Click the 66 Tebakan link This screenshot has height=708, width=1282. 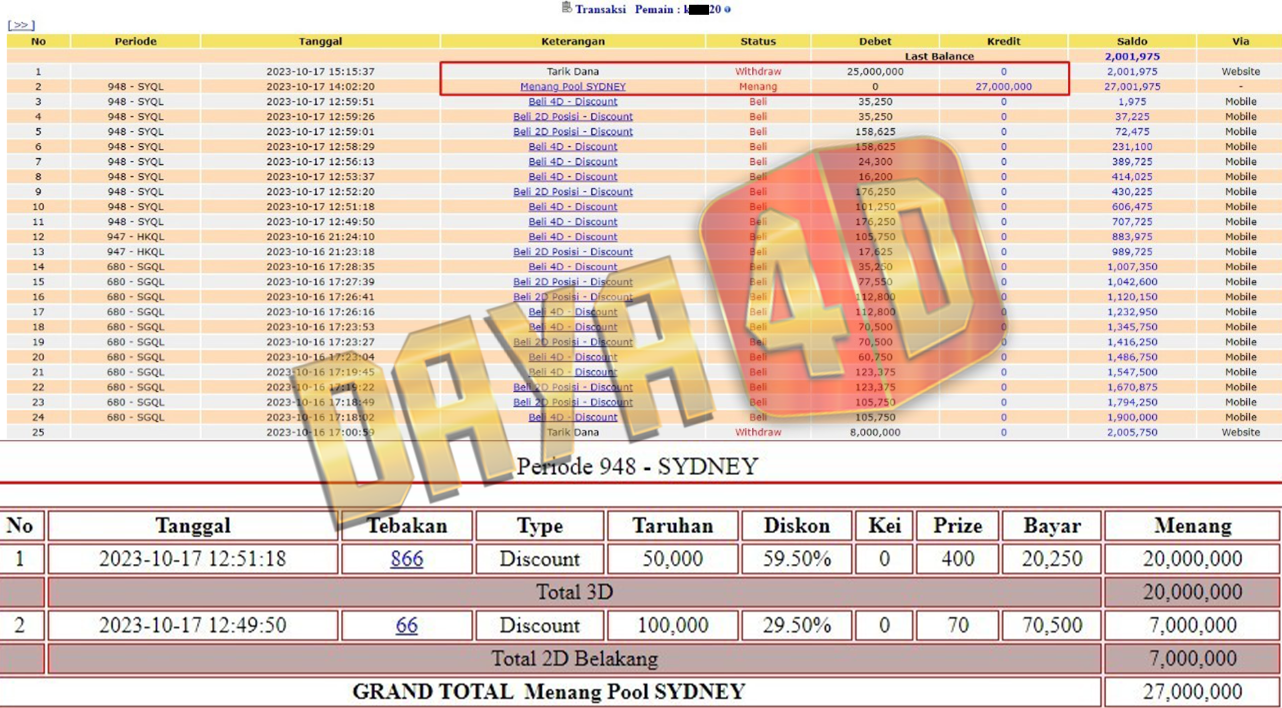pos(406,625)
